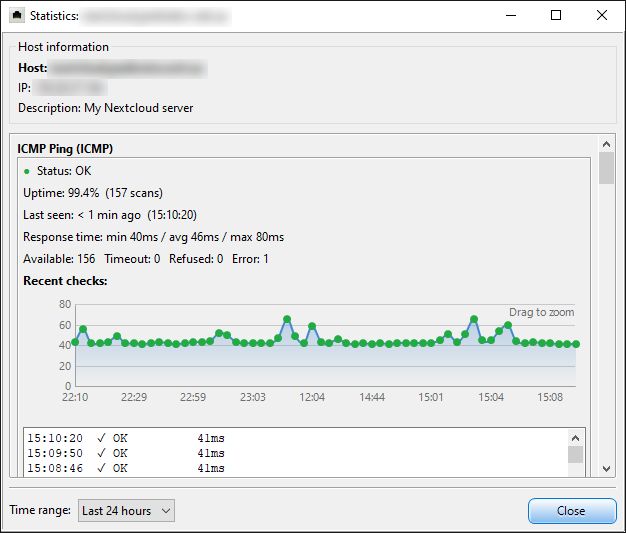
Task: Click 'Description: My Nextcloud server' text
Action: 106,108
